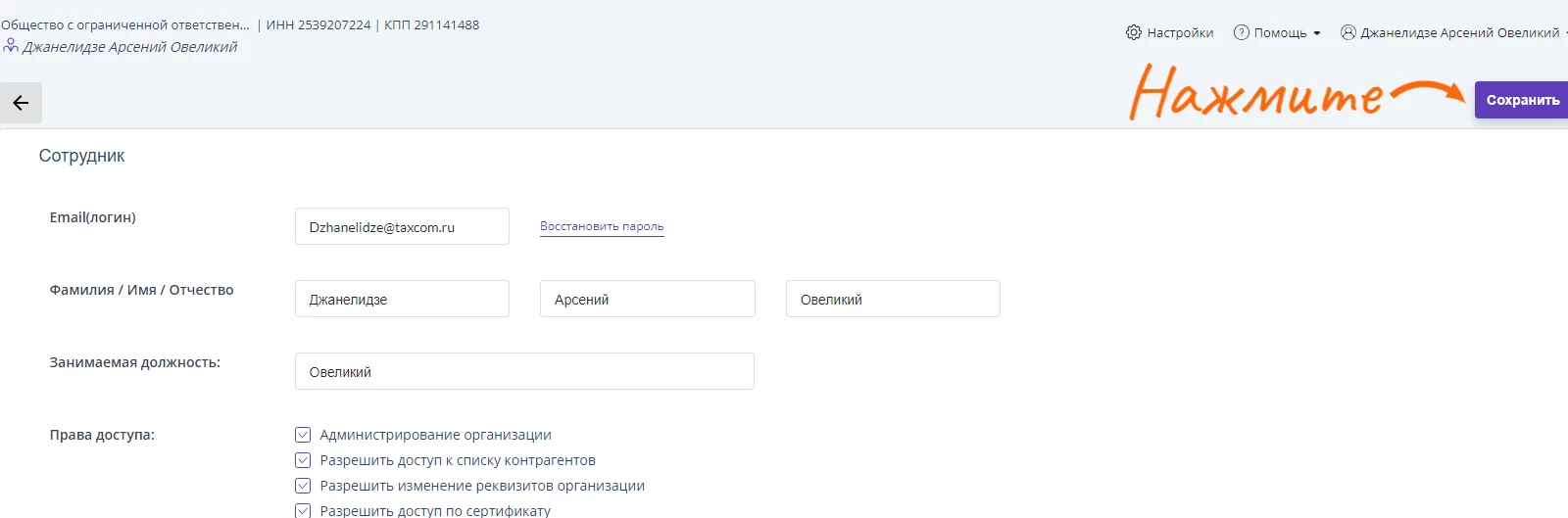1568x518 pixels.
Task: Open the Помощь menu
Action: click(x=1280, y=32)
